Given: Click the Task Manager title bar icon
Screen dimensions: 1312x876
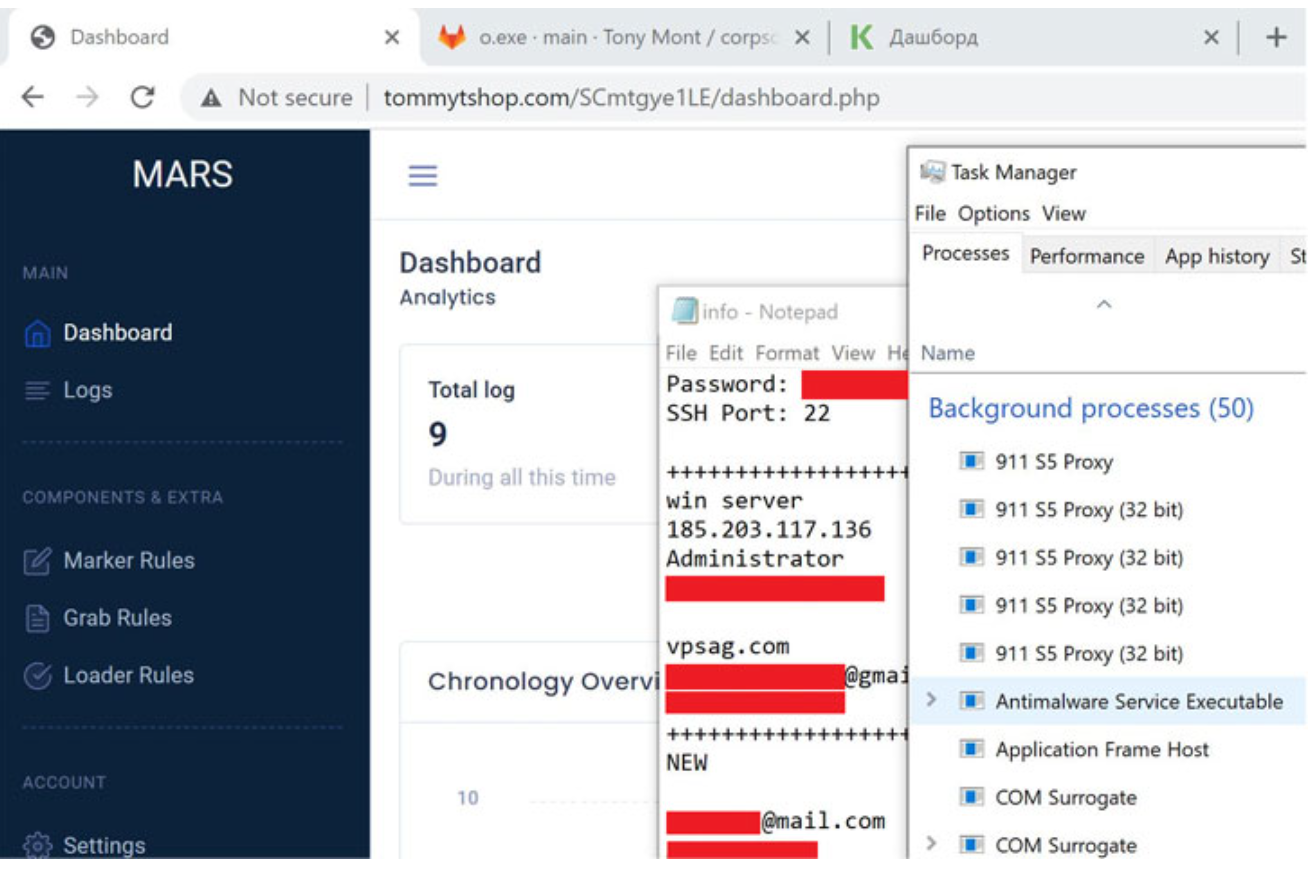Looking at the screenshot, I should [932, 172].
